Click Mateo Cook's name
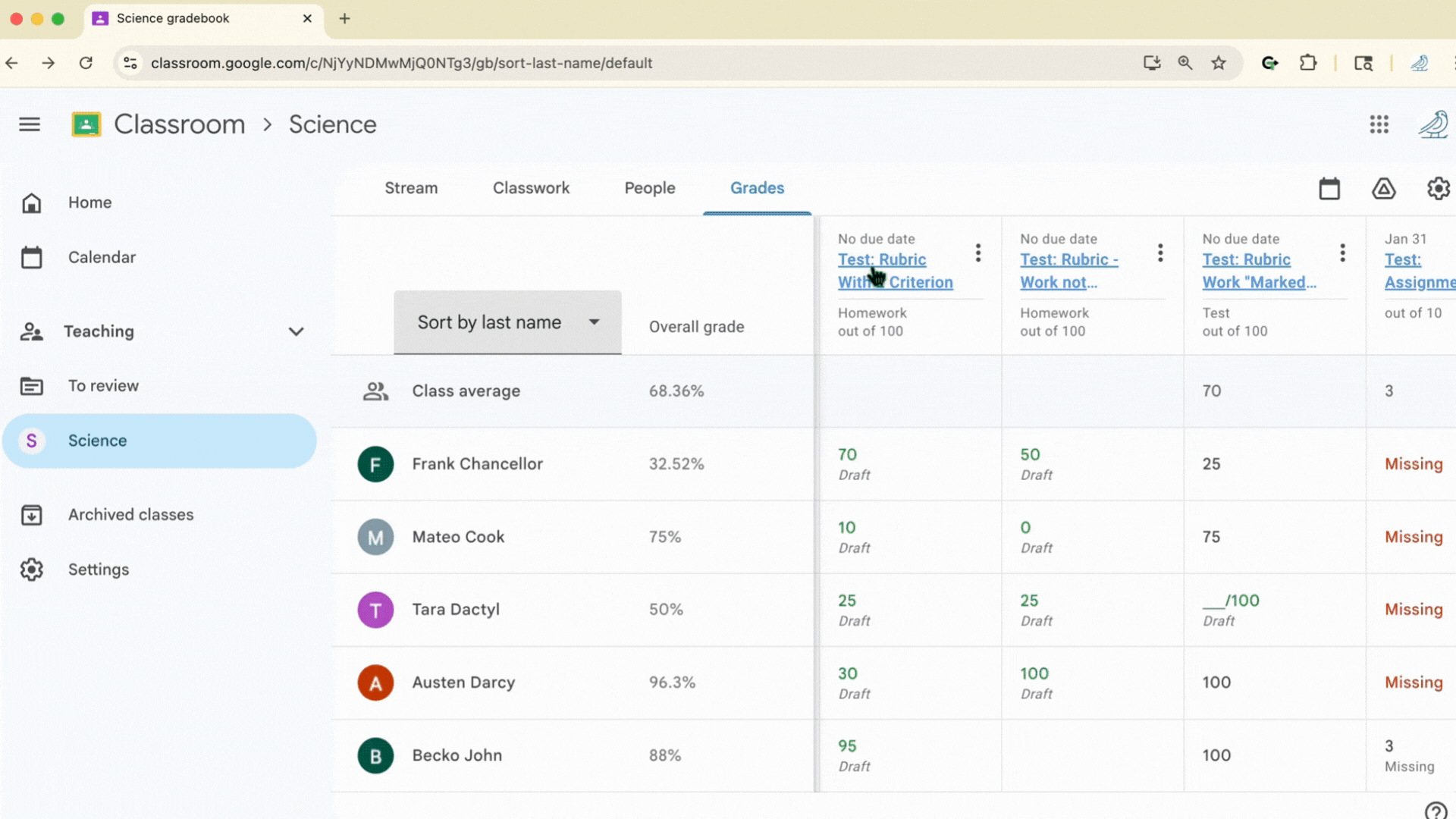This screenshot has height=819, width=1456. pos(458,537)
